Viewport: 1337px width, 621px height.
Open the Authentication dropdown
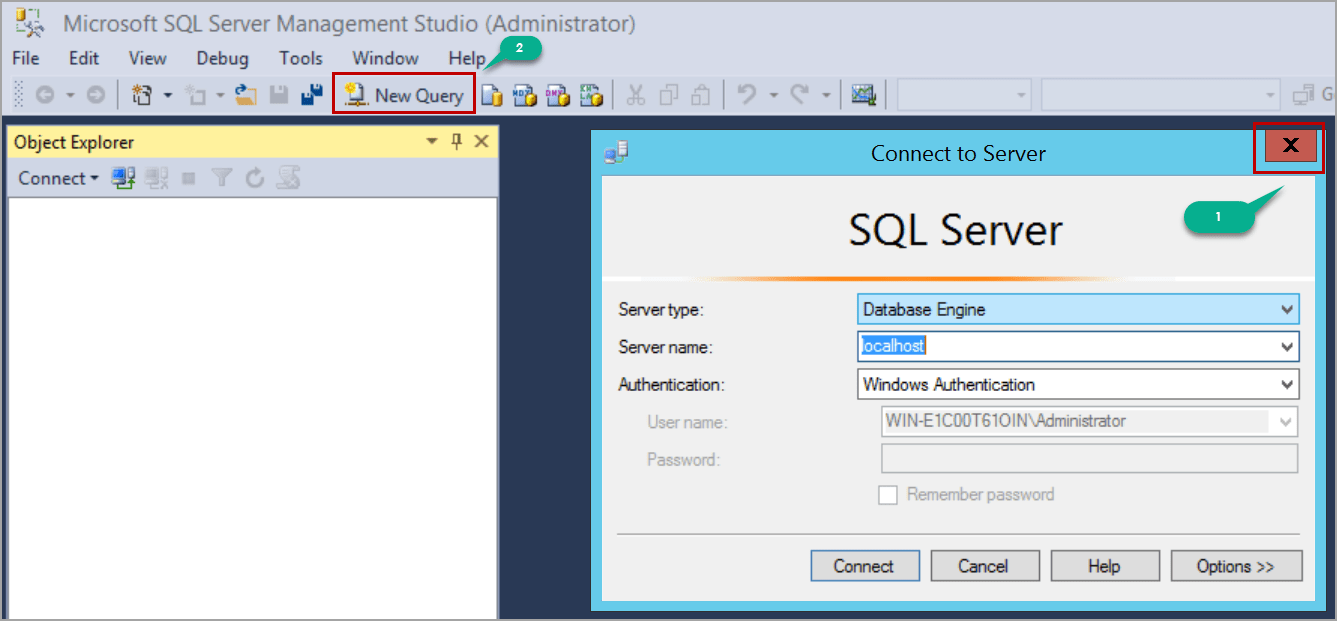[x=1287, y=384]
